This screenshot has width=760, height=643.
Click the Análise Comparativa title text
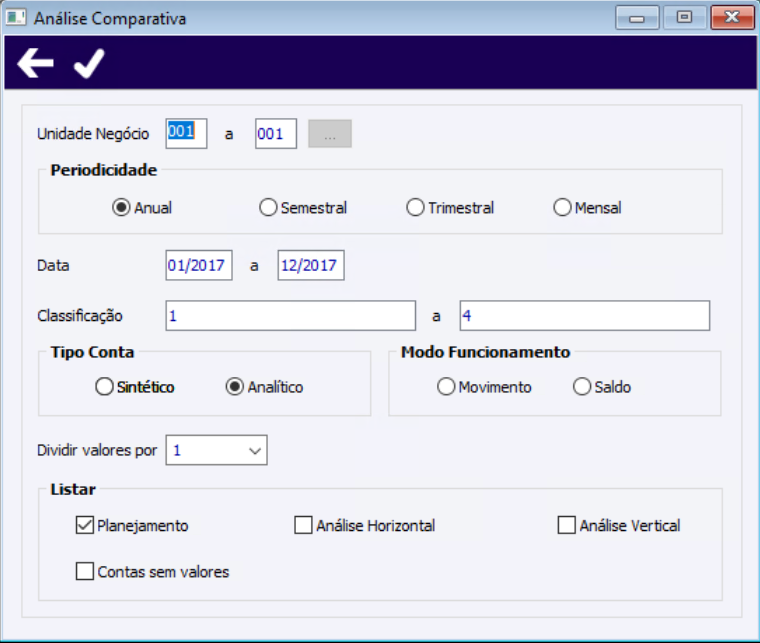pos(110,18)
